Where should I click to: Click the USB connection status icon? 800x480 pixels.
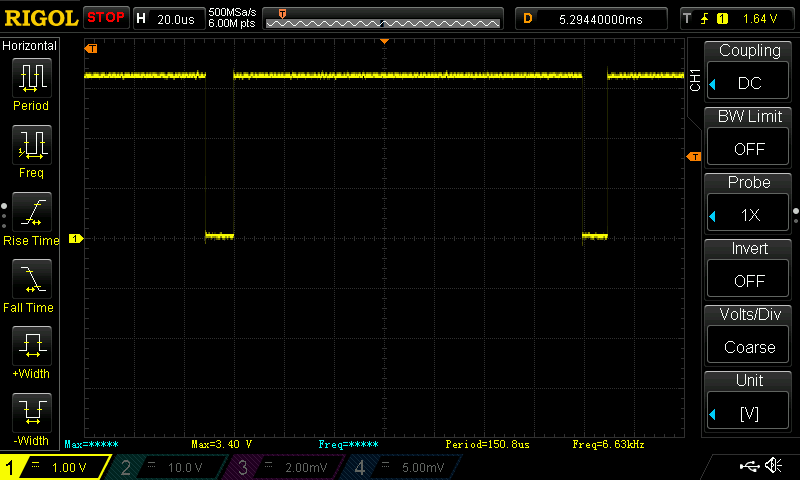[749, 466]
